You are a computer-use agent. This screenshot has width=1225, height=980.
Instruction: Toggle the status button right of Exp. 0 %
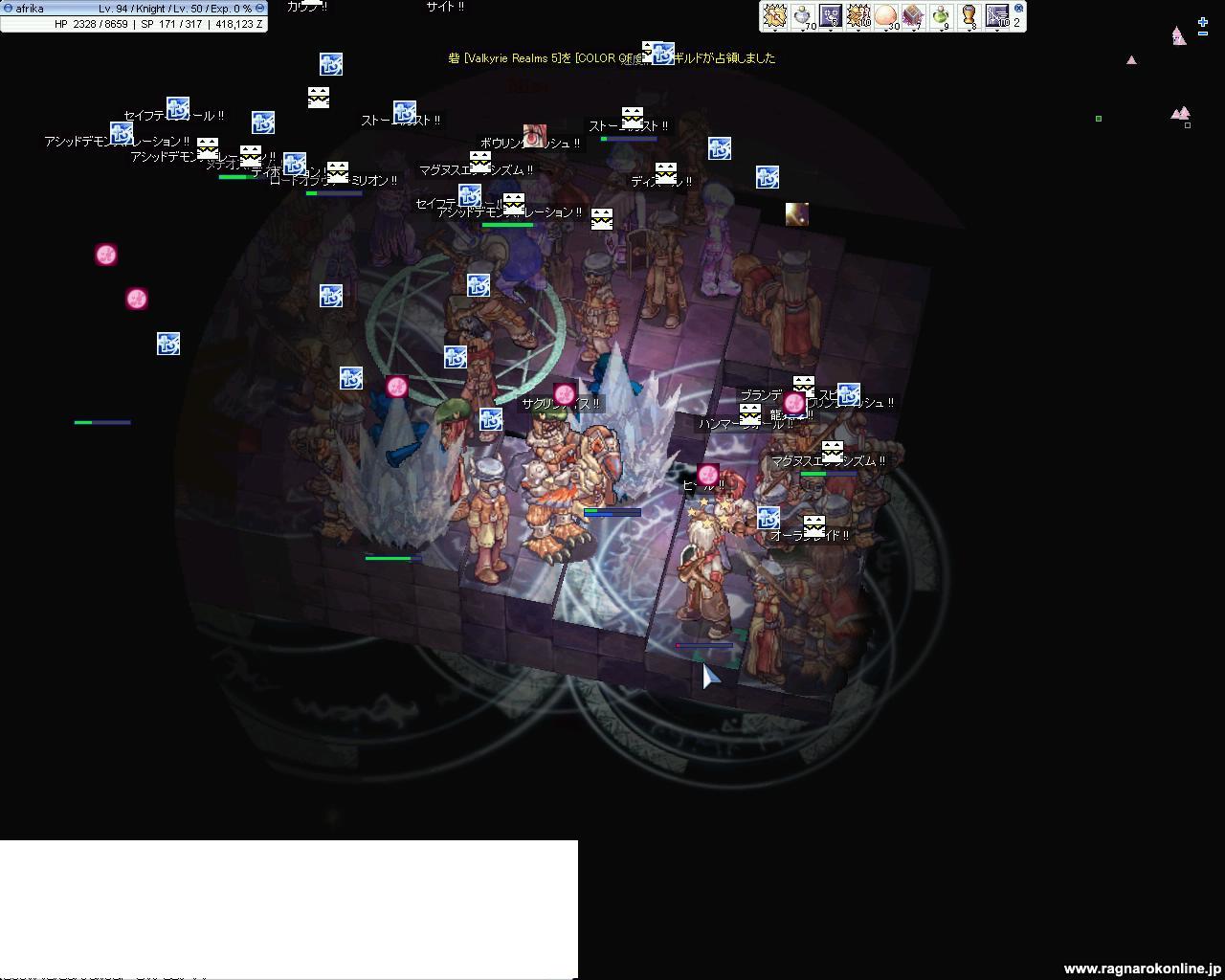(x=259, y=8)
